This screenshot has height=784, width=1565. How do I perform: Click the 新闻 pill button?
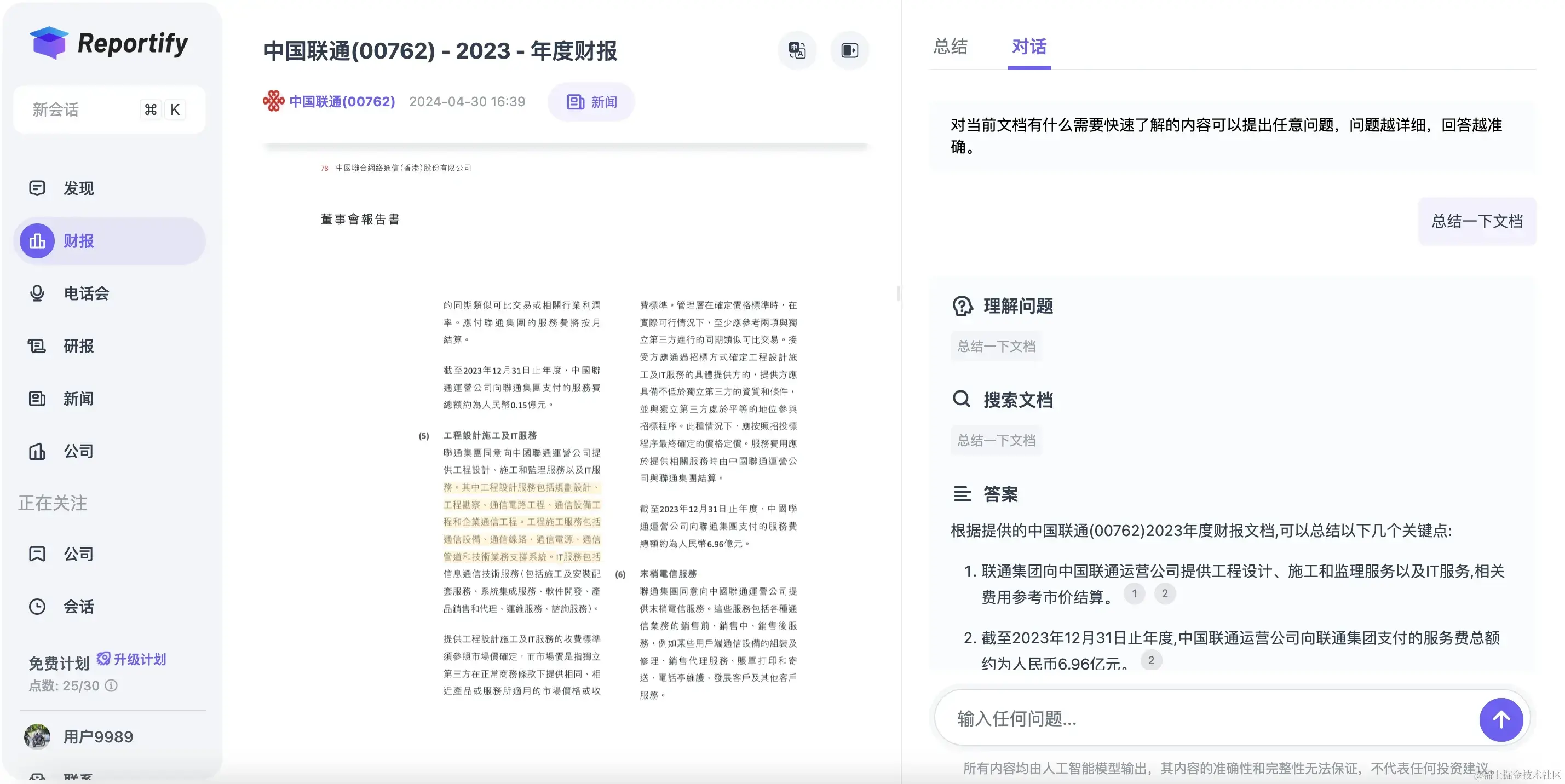click(591, 102)
